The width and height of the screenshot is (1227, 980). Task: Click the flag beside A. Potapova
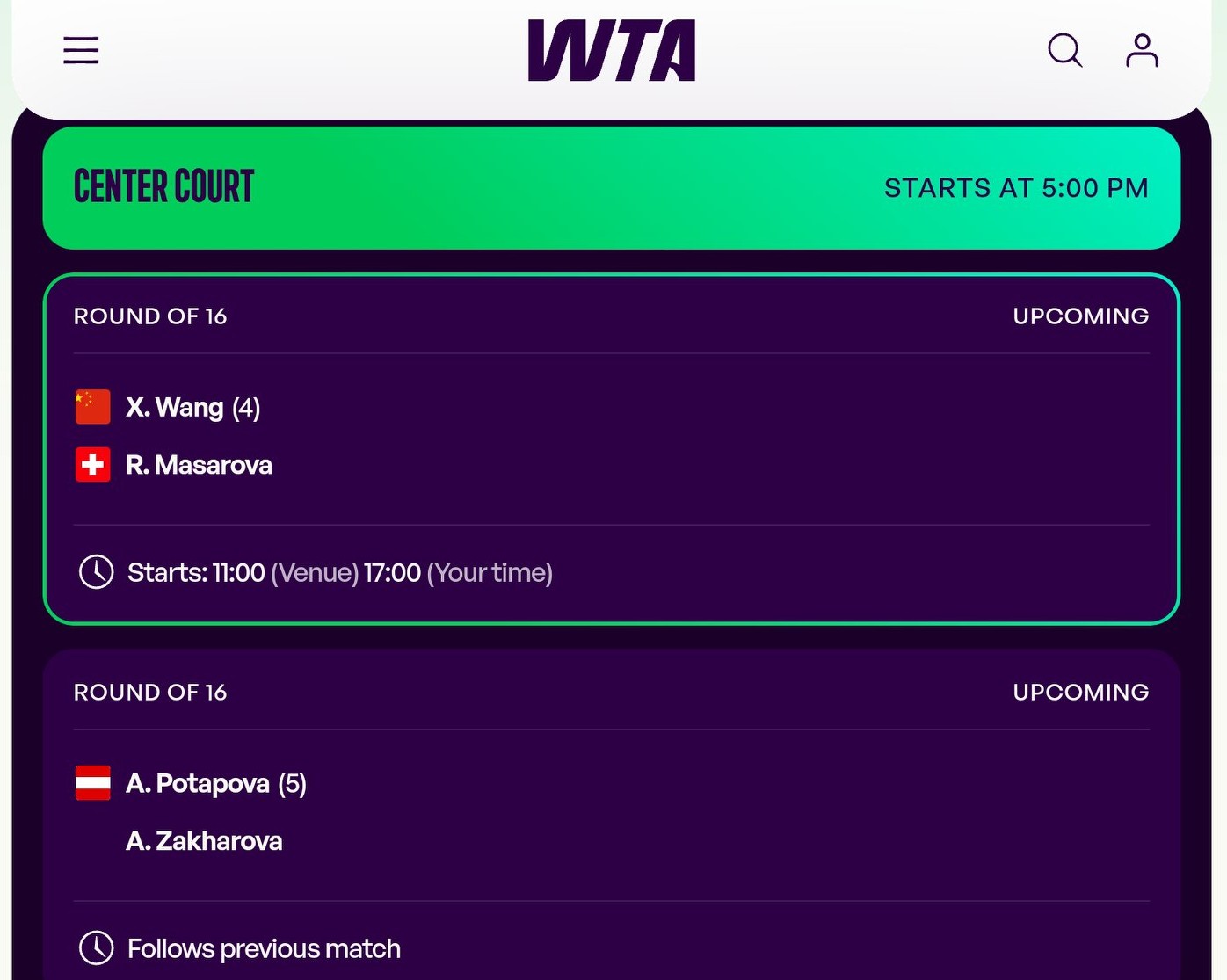[93, 783]
